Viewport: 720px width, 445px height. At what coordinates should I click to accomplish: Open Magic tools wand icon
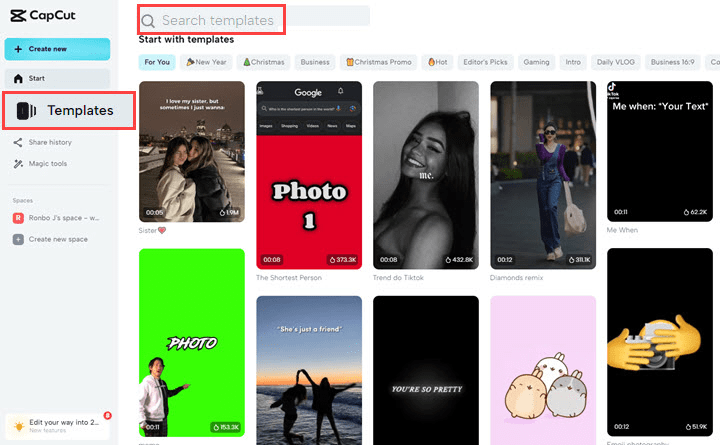click(x=18, y=163)
